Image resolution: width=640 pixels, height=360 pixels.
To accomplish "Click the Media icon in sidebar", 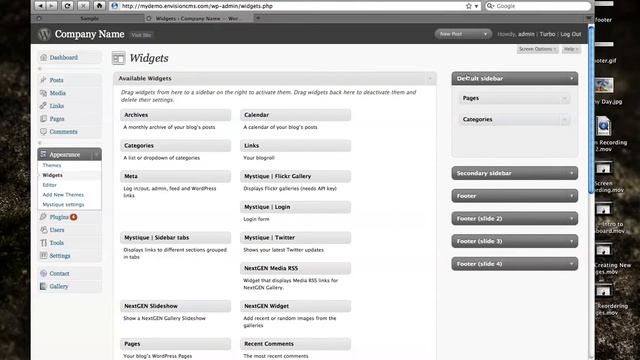I will [x=43, y=93].
